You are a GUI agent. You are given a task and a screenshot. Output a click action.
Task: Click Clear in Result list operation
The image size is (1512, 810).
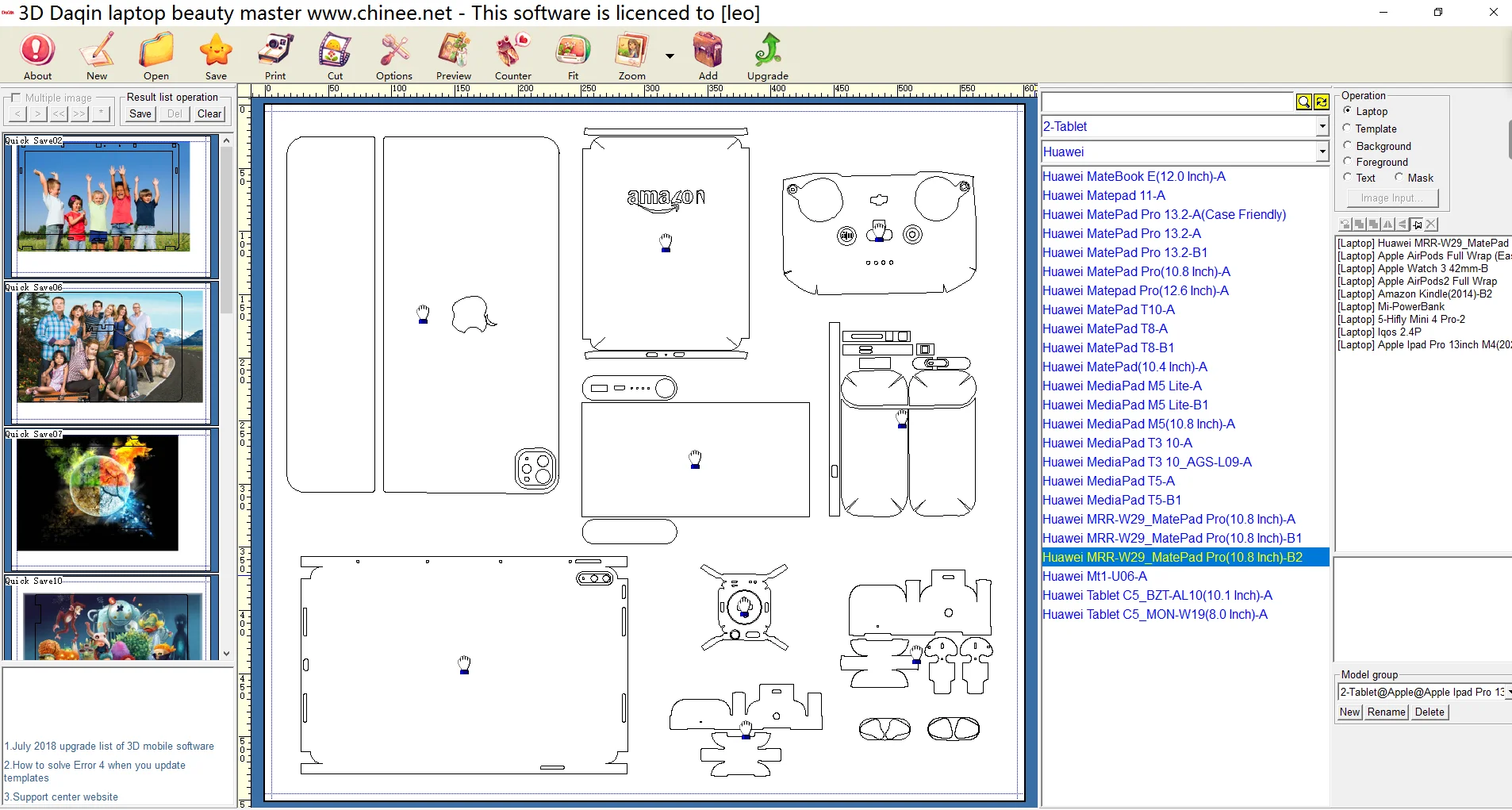pyautogui.click(x=209, y=114)
